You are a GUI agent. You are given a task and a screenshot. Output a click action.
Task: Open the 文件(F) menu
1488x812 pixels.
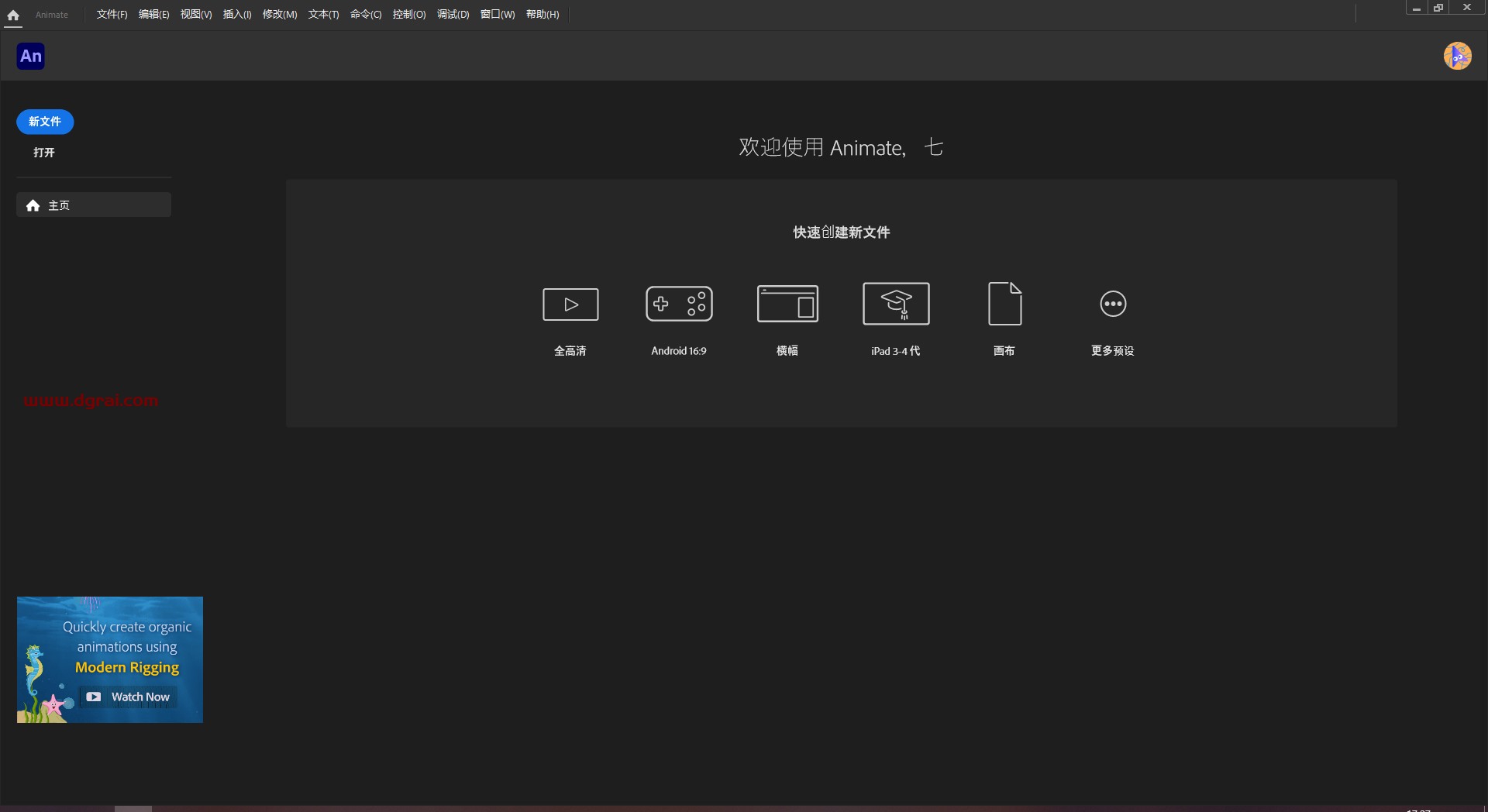(x=111, y=14)
